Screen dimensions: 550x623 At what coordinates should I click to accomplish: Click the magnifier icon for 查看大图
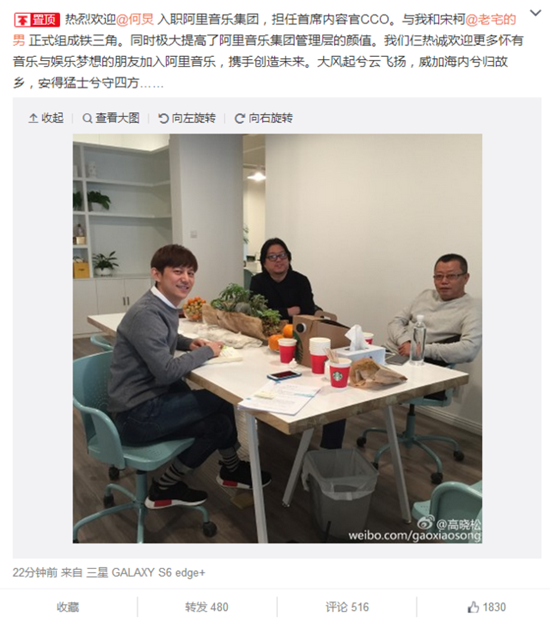87,118
